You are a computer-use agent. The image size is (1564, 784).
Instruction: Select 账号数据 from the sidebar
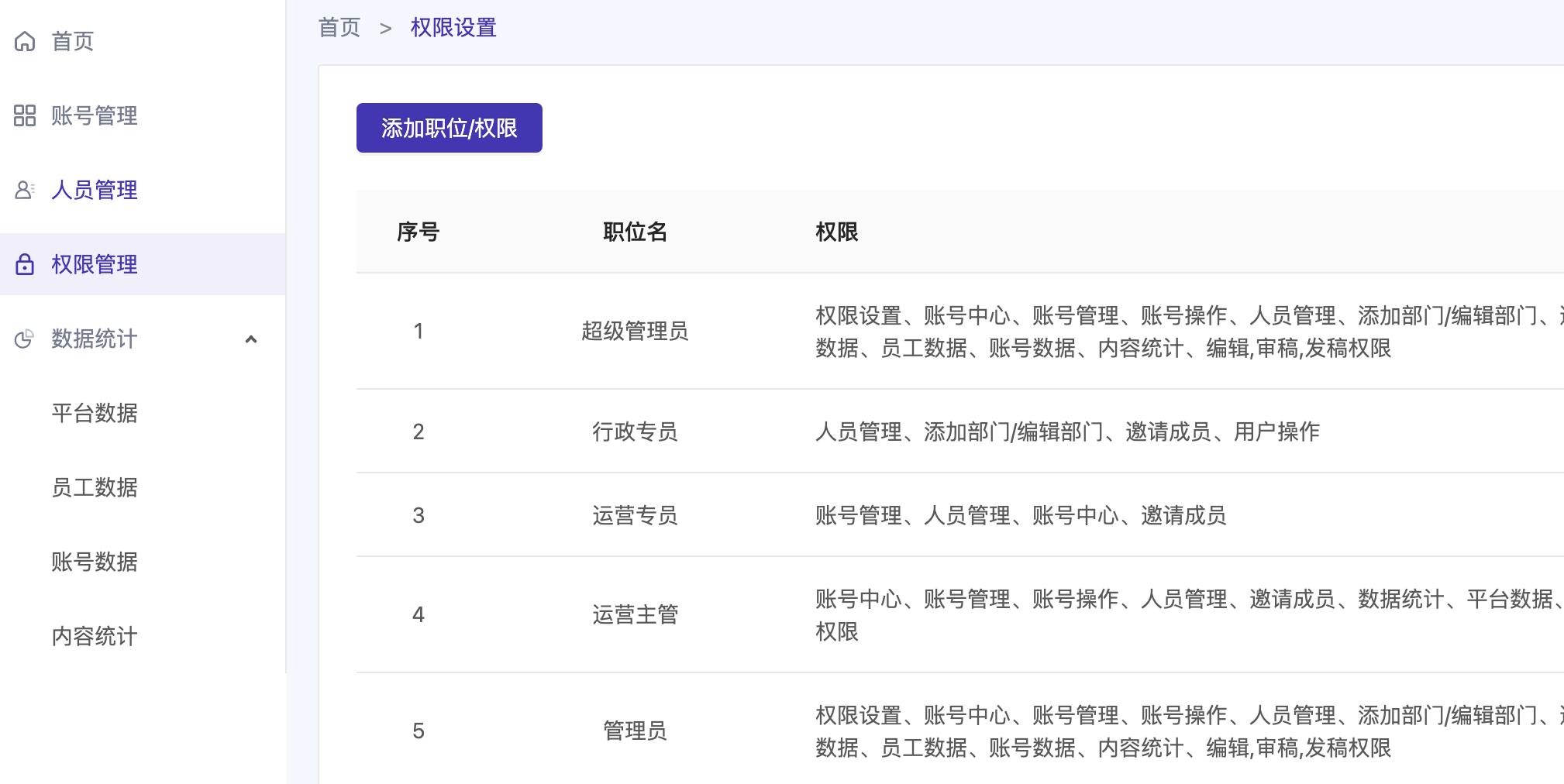(94, 562)
